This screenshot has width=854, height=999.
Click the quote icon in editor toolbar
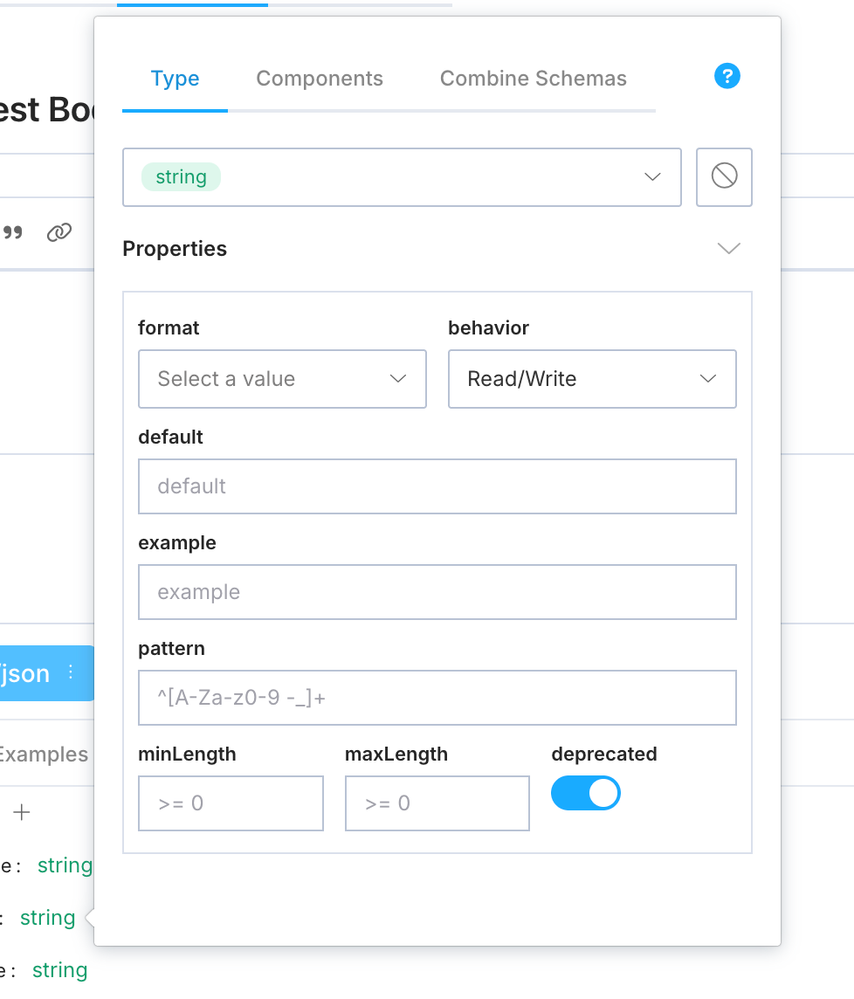13,233
